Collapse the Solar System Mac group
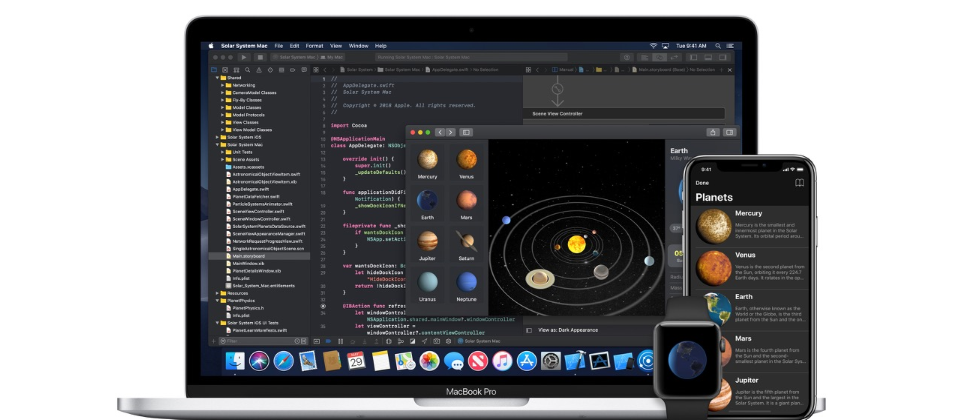 pyautogui.click(x=217, y=144)
